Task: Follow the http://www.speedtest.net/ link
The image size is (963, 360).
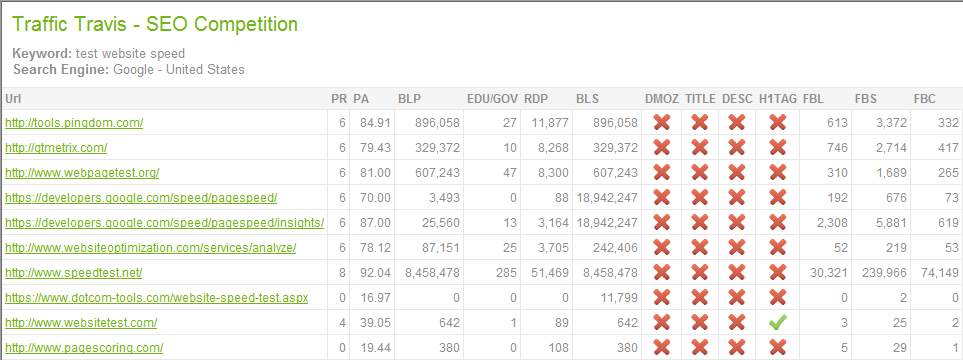Action: click(74, 273)
